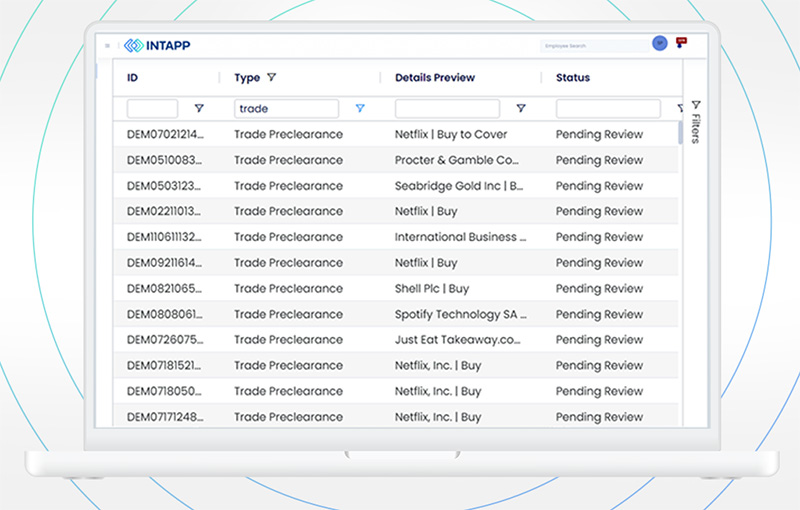Click the blue Type filter funnel icon
The width and height of the screenshot is (800, 510).
pos(360,109)
